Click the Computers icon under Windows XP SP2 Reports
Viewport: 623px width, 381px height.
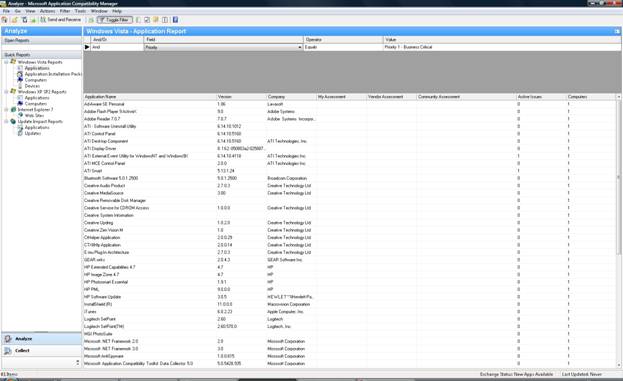pyautogui.click(x=20, y=103)
